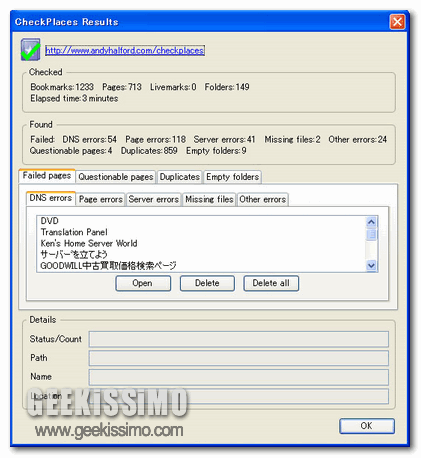The height and width of the screenshot is (458, 421).
Task: Switch to the Duplicates tab
Action: coord(180,177)
